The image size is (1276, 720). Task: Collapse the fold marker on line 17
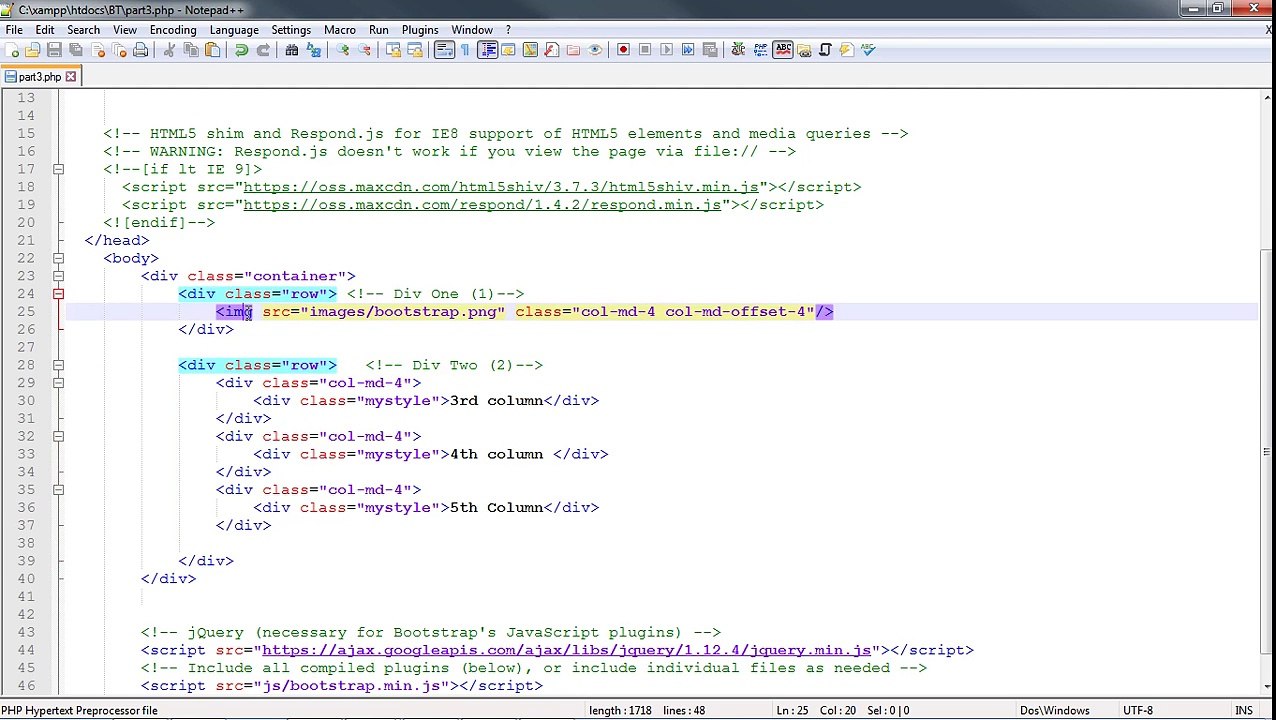click(x=58, y=169)
